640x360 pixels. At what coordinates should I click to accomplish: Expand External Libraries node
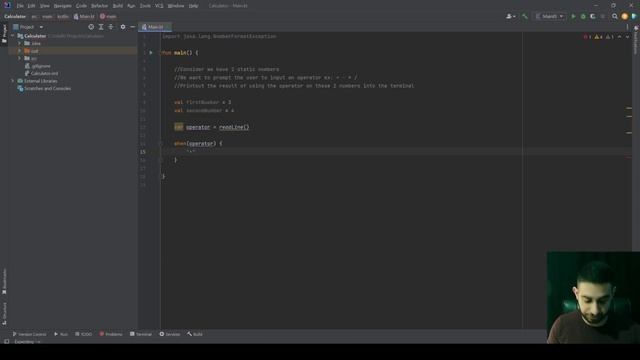13,81
